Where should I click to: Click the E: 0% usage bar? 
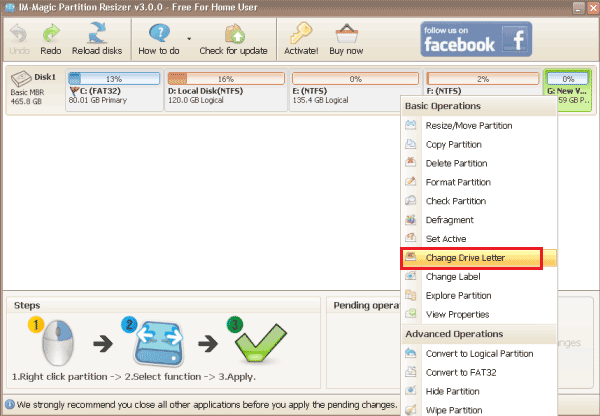[x=355, y=79]
